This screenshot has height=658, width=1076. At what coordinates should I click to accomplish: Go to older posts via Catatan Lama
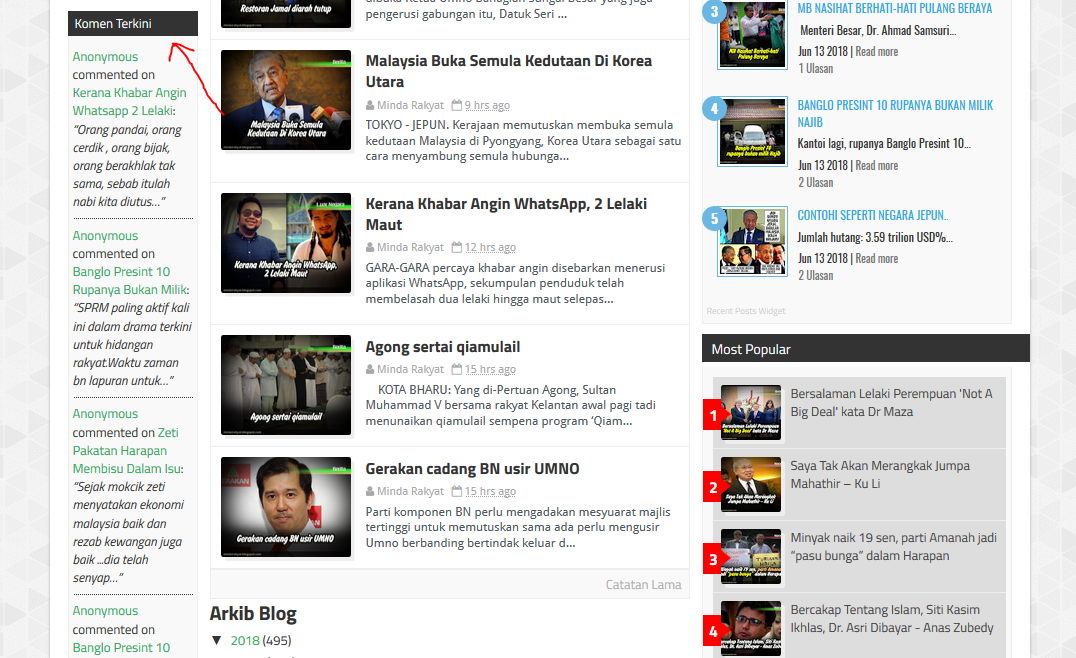pyautogui.click(x=643, y=585)
